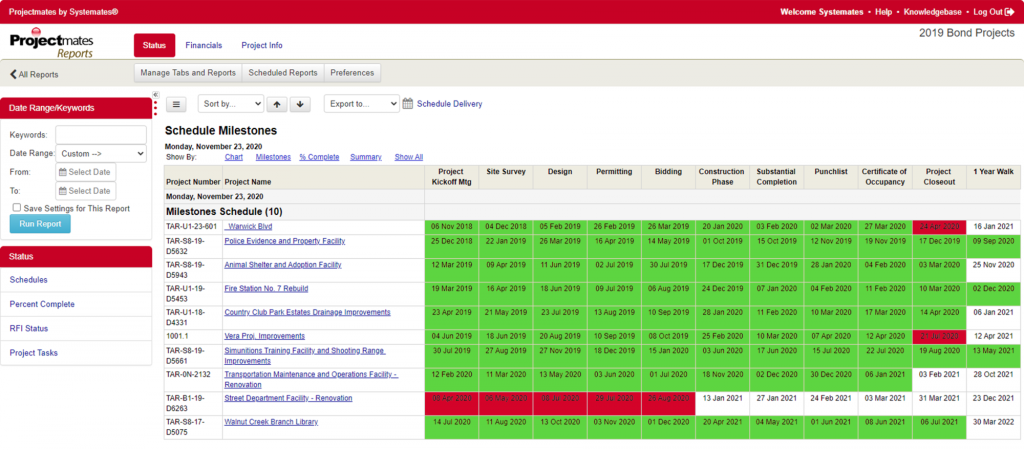Click the Log Out link

point(987,12)
